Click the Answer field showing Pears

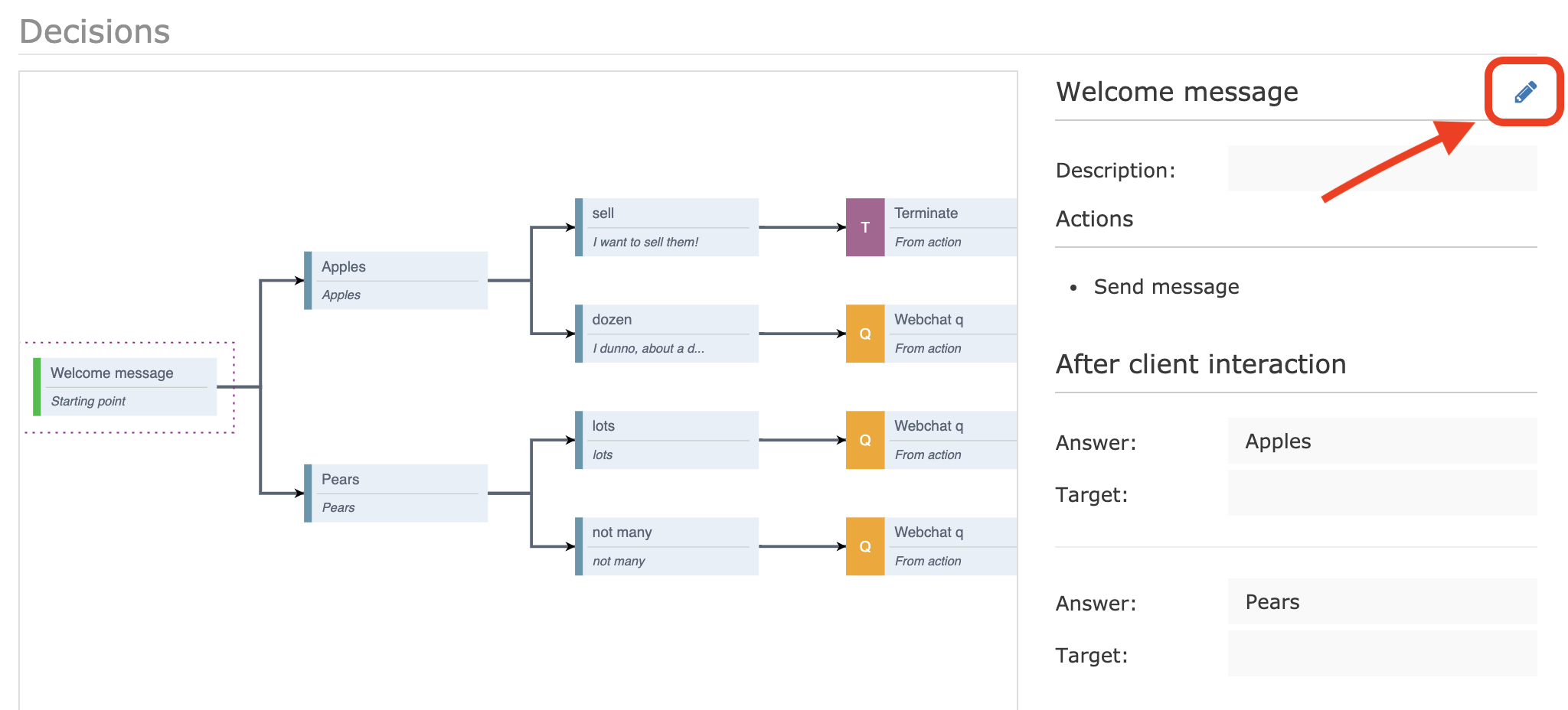[1381, 602]
